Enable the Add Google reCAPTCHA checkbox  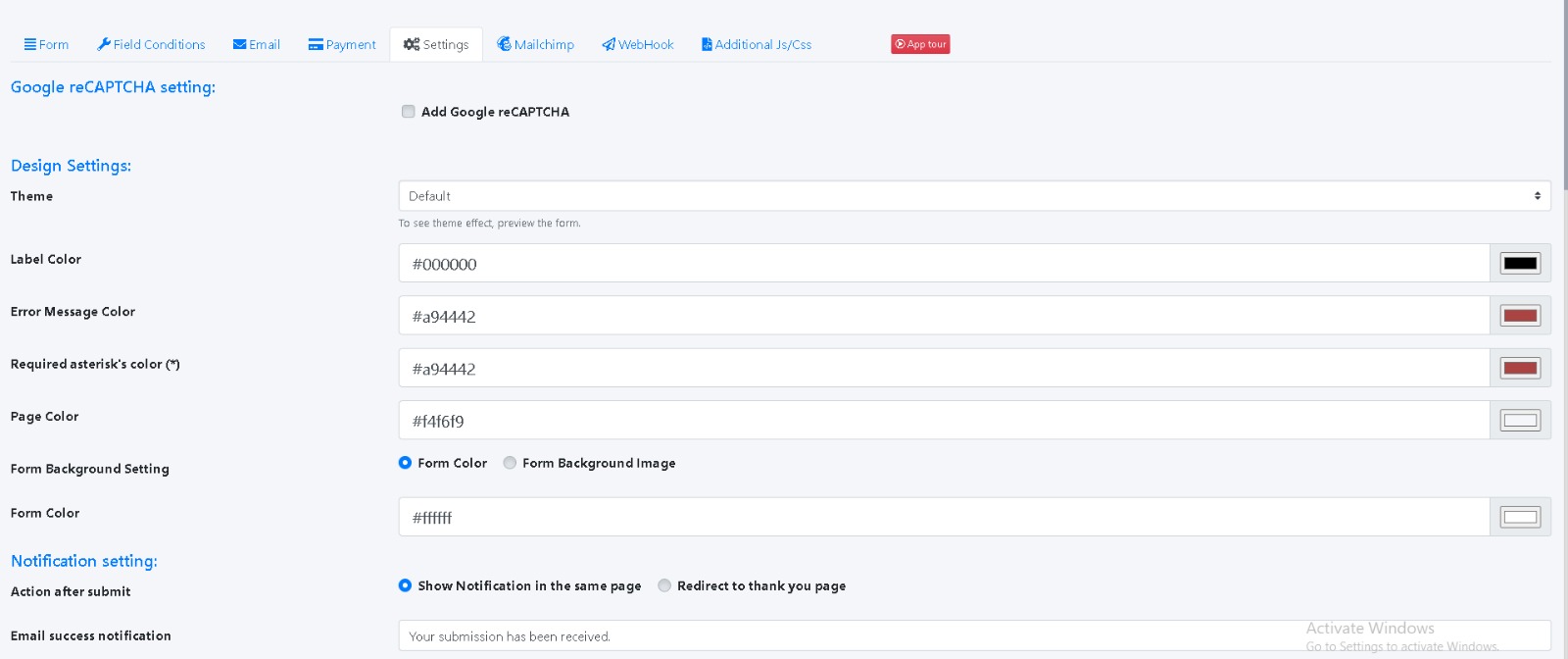click(409, 112)
